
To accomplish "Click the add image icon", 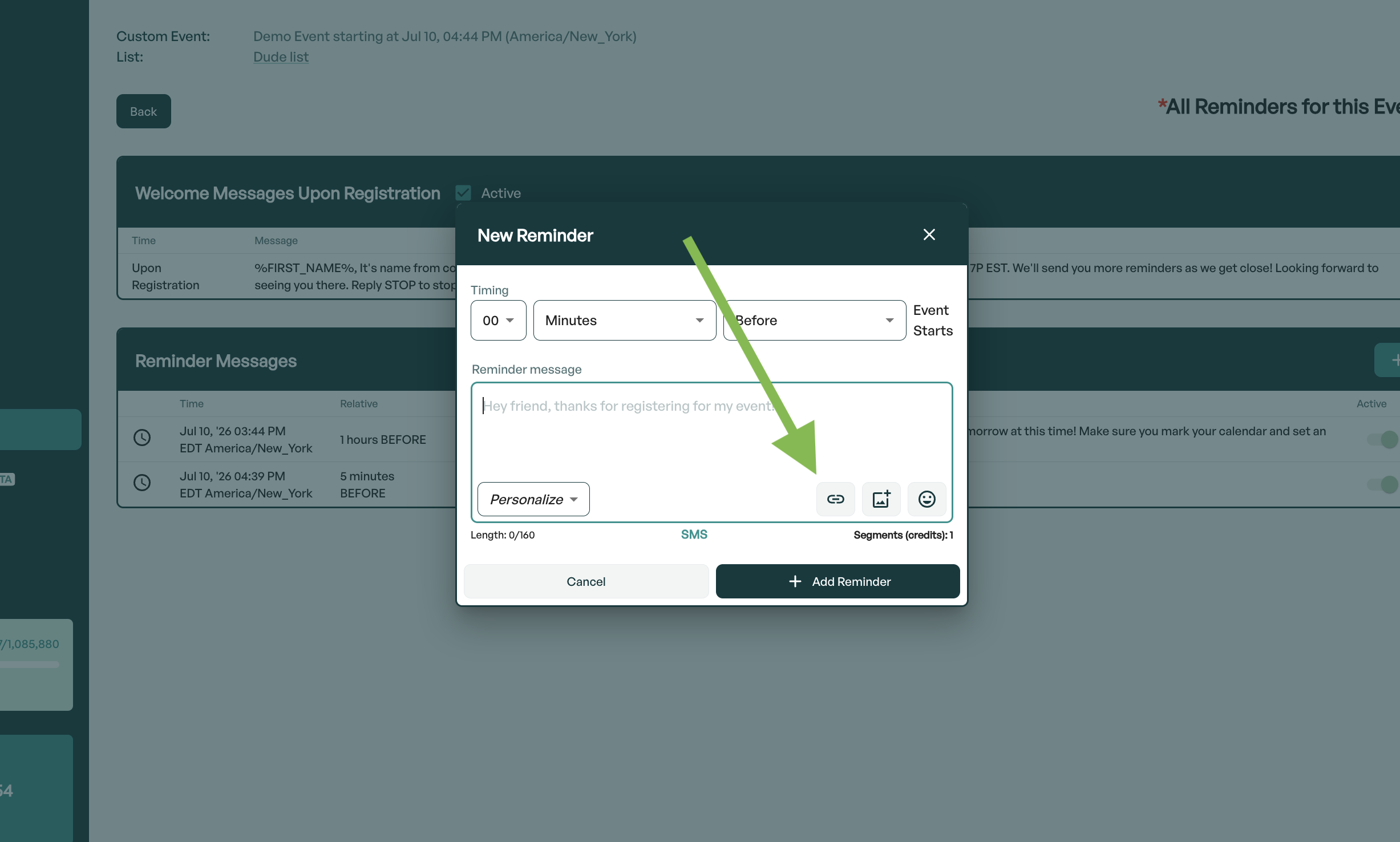I will (881, 499).
